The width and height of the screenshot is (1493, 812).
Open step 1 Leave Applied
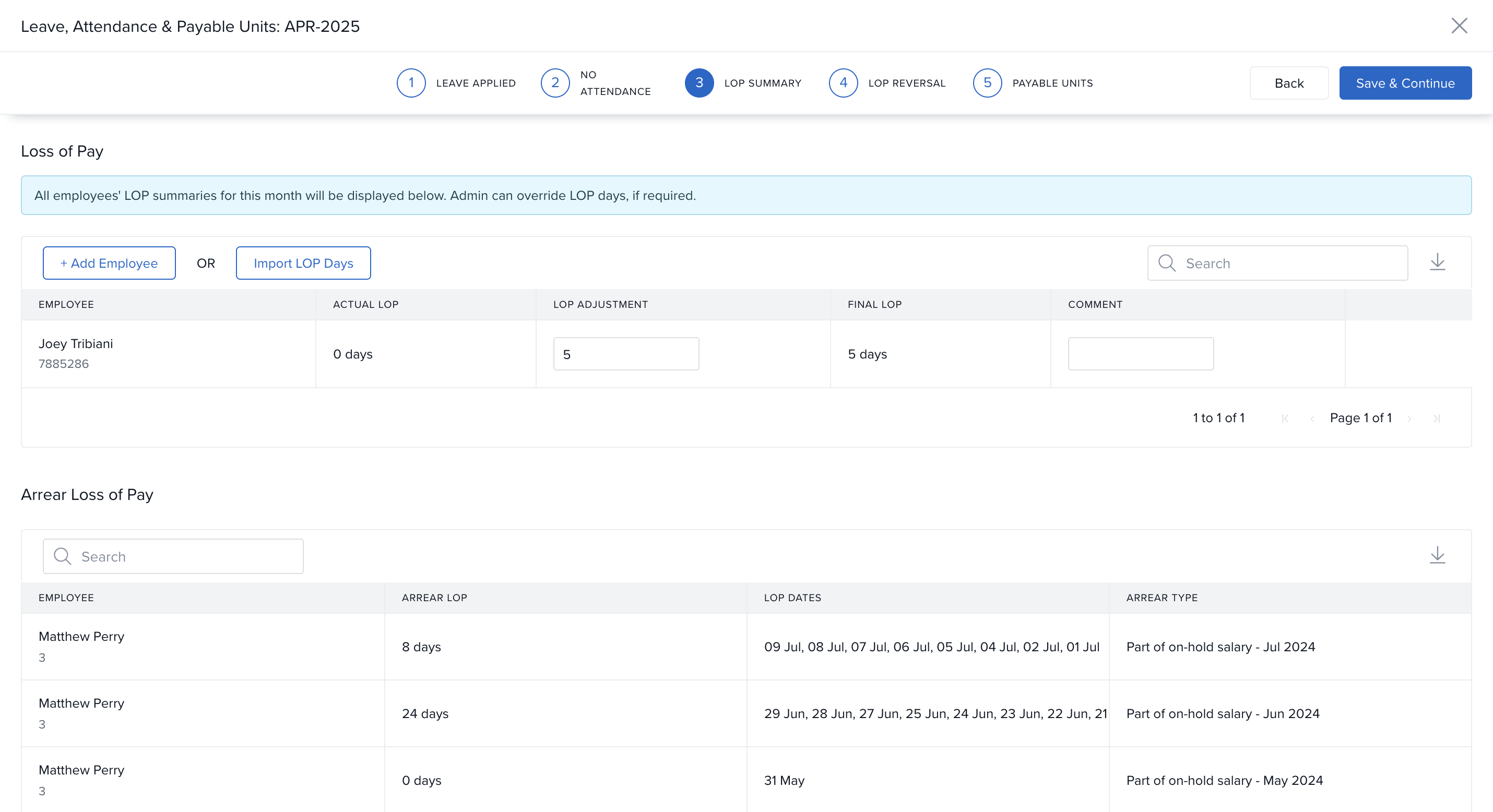coord(411,83)
